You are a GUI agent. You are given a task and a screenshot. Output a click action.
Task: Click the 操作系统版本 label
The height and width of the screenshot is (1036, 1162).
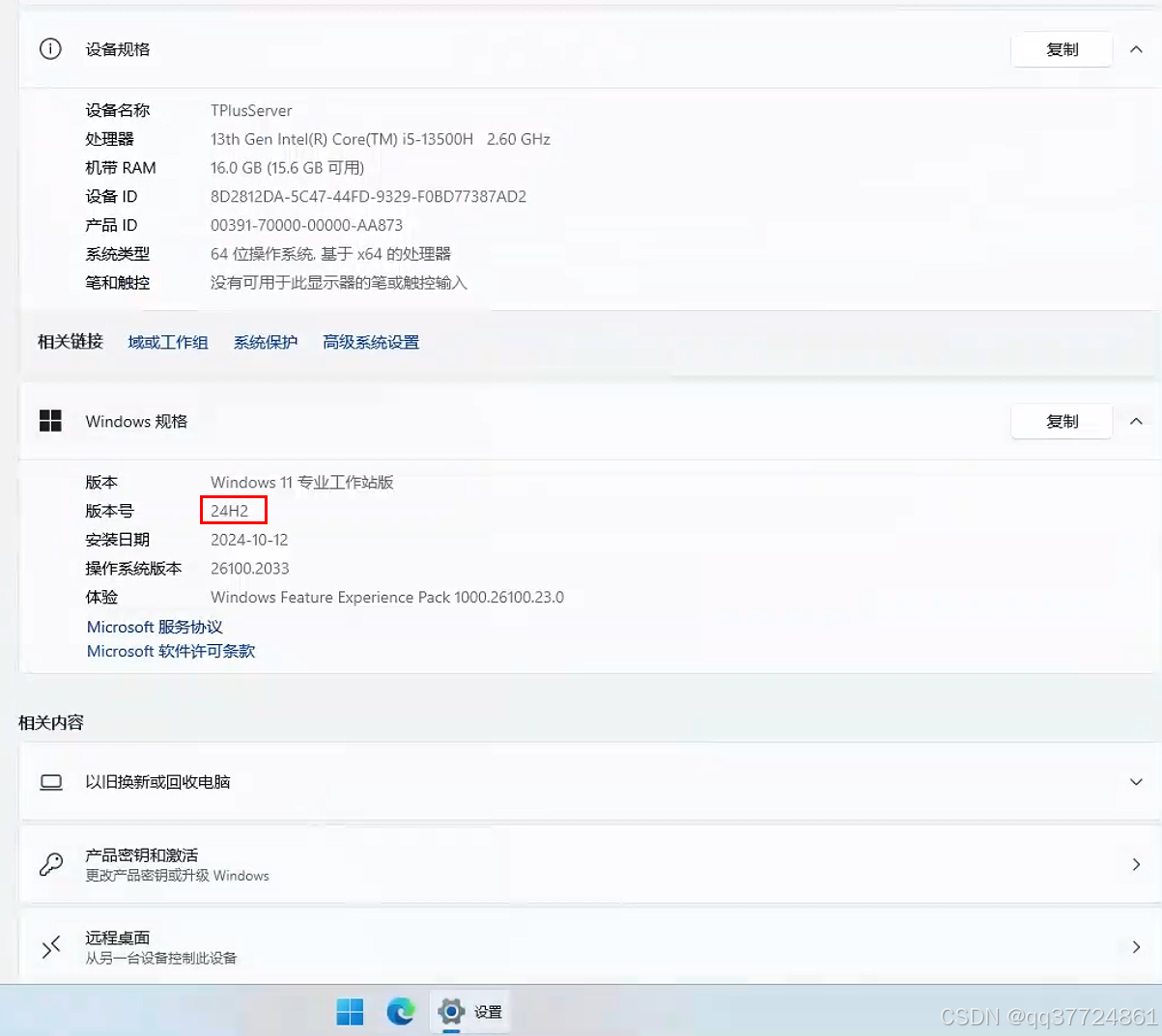[x=133, y=569]
